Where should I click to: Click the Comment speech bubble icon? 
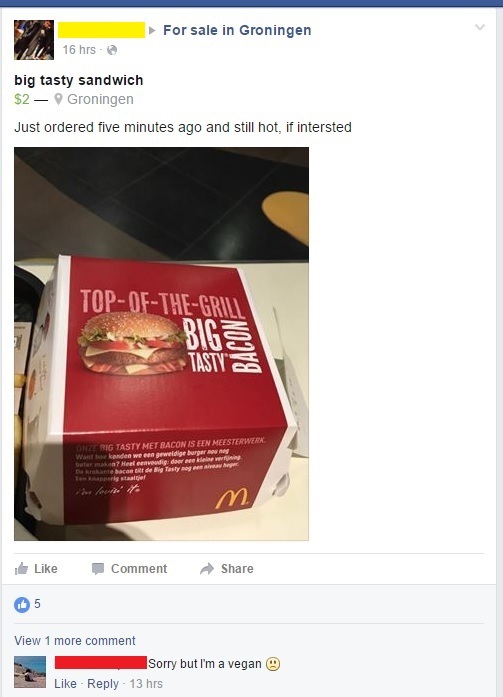point(98,569)
